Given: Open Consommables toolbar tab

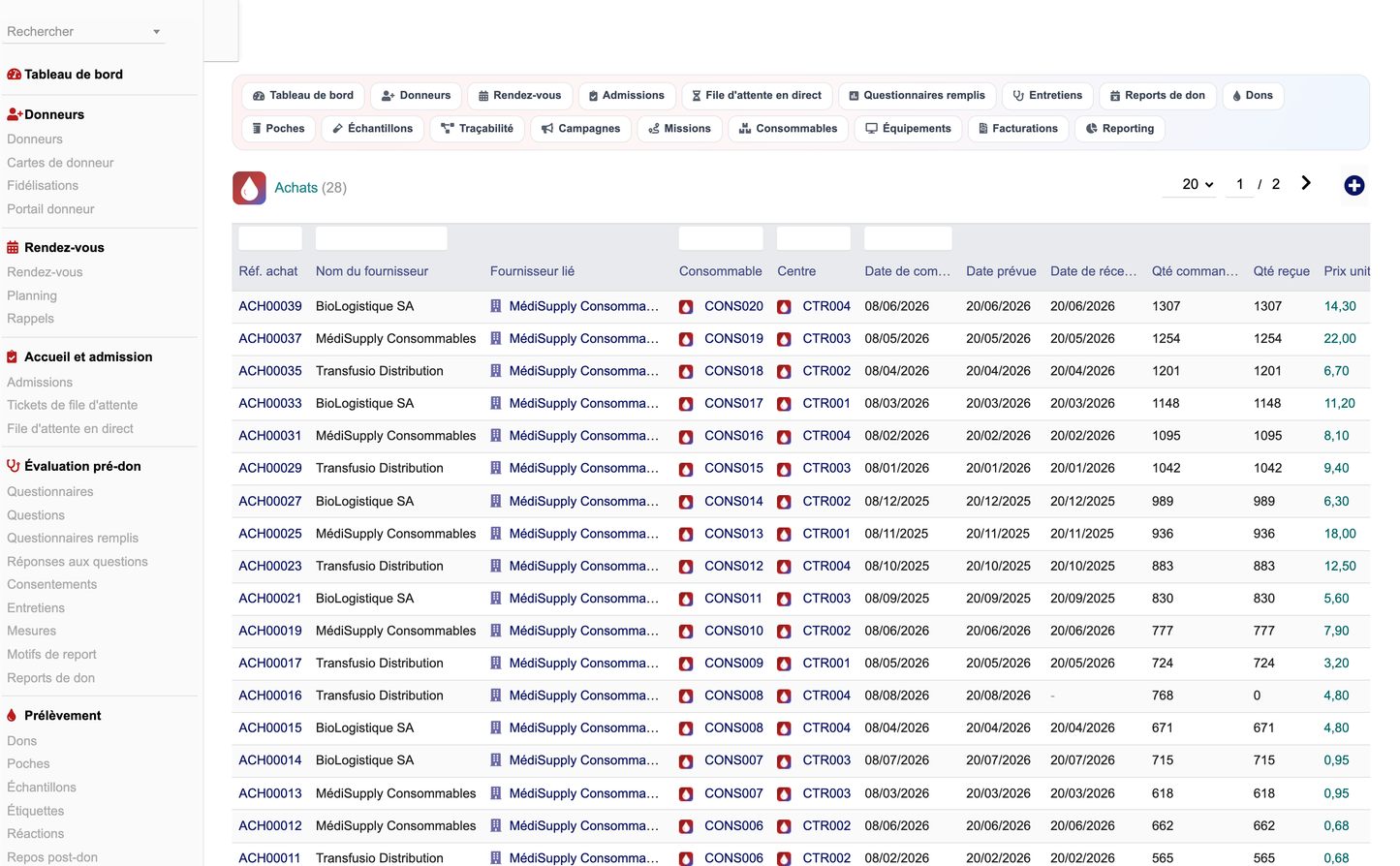Looking at the screenshot, I should click(788, 129).
